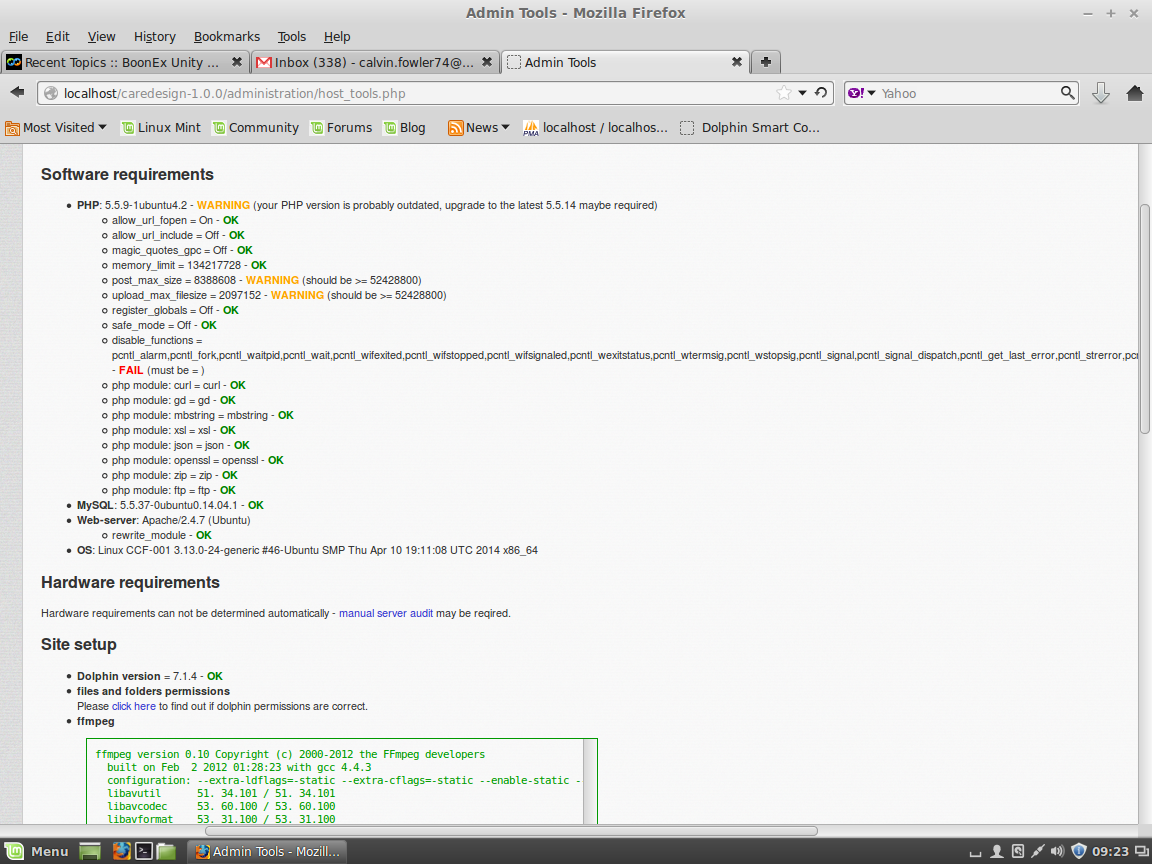The height and width of the screenshot is (864, 1152).
Task: Click the URL address bar
Action: pyautogui.click(x=400, y=93)
